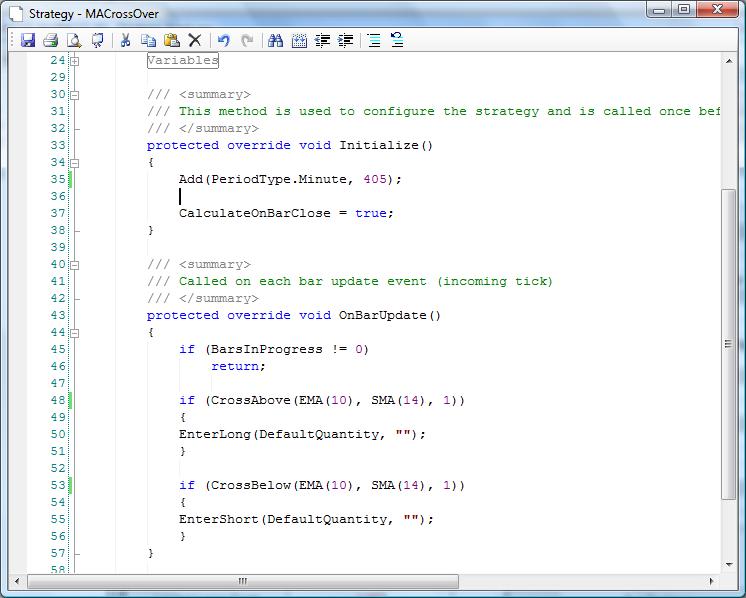Click the "true" keyword on line 37
Image resolution: width=746 pixels, height=598 pixels.
pos(371,213)
